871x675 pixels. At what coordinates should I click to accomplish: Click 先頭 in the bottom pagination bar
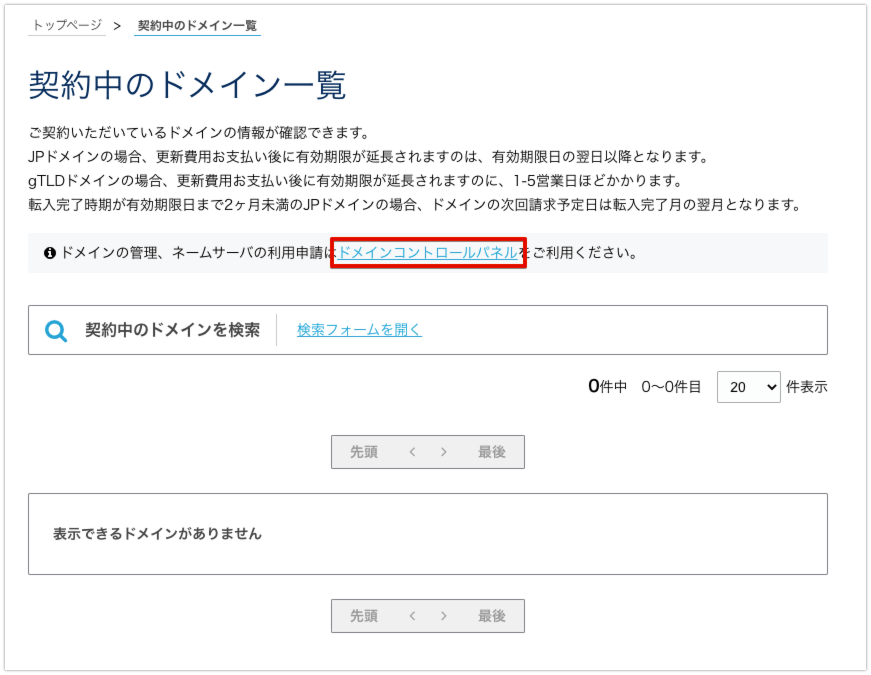(362, 616)
